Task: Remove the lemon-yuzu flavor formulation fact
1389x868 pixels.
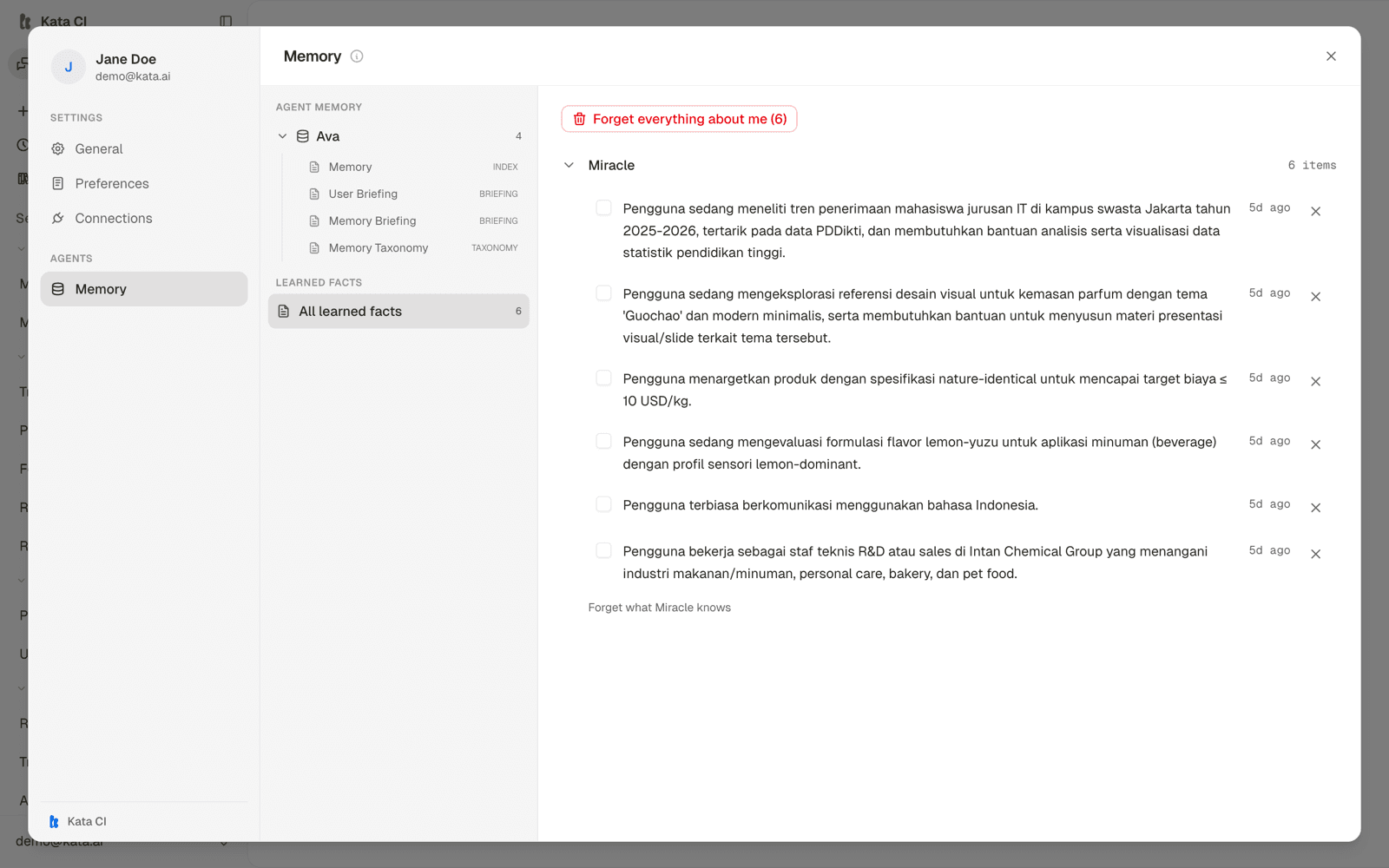Action: [x=1315, y=444]
